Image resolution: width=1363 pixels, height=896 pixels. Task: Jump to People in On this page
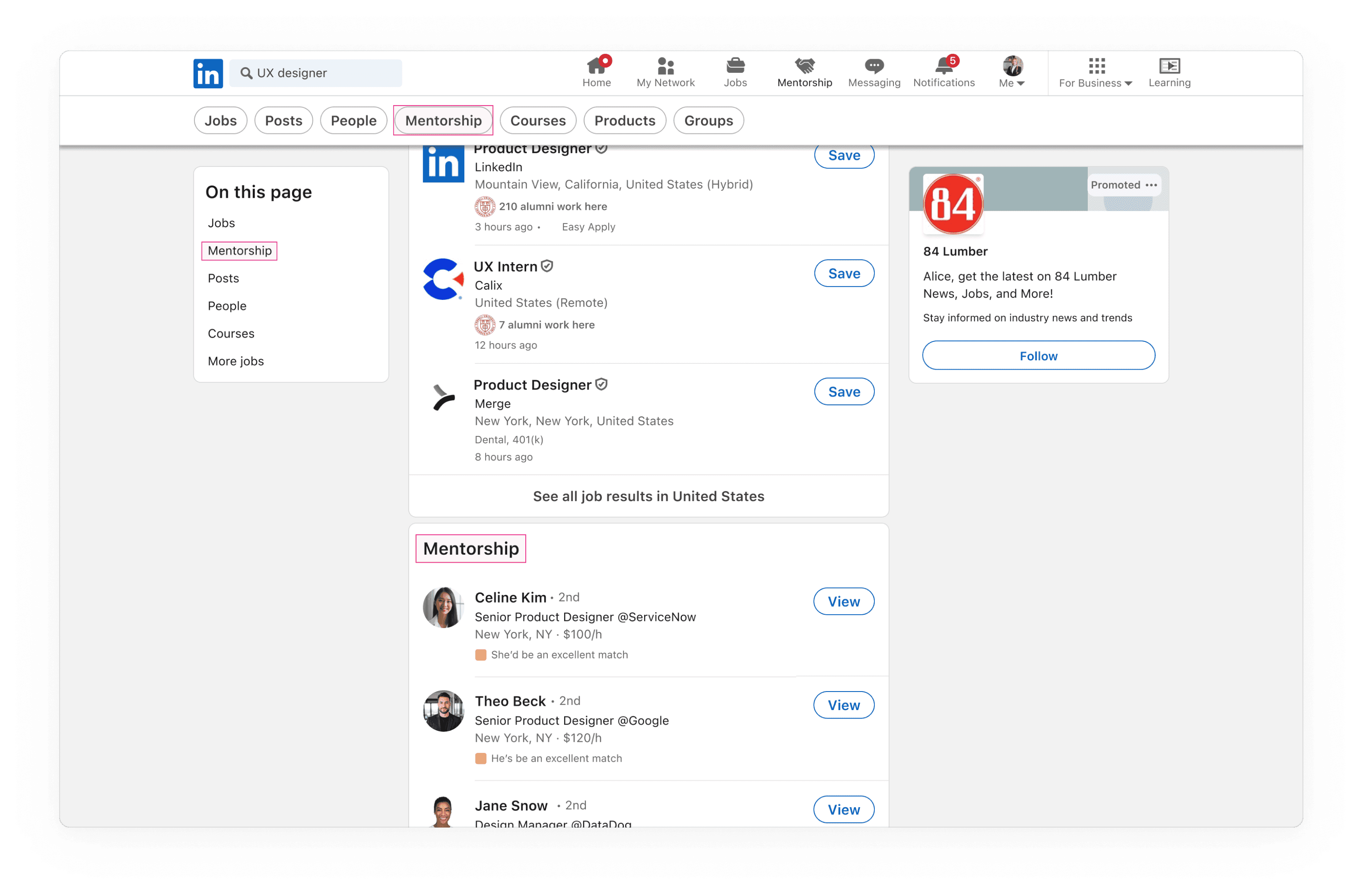tap(227, 306)
